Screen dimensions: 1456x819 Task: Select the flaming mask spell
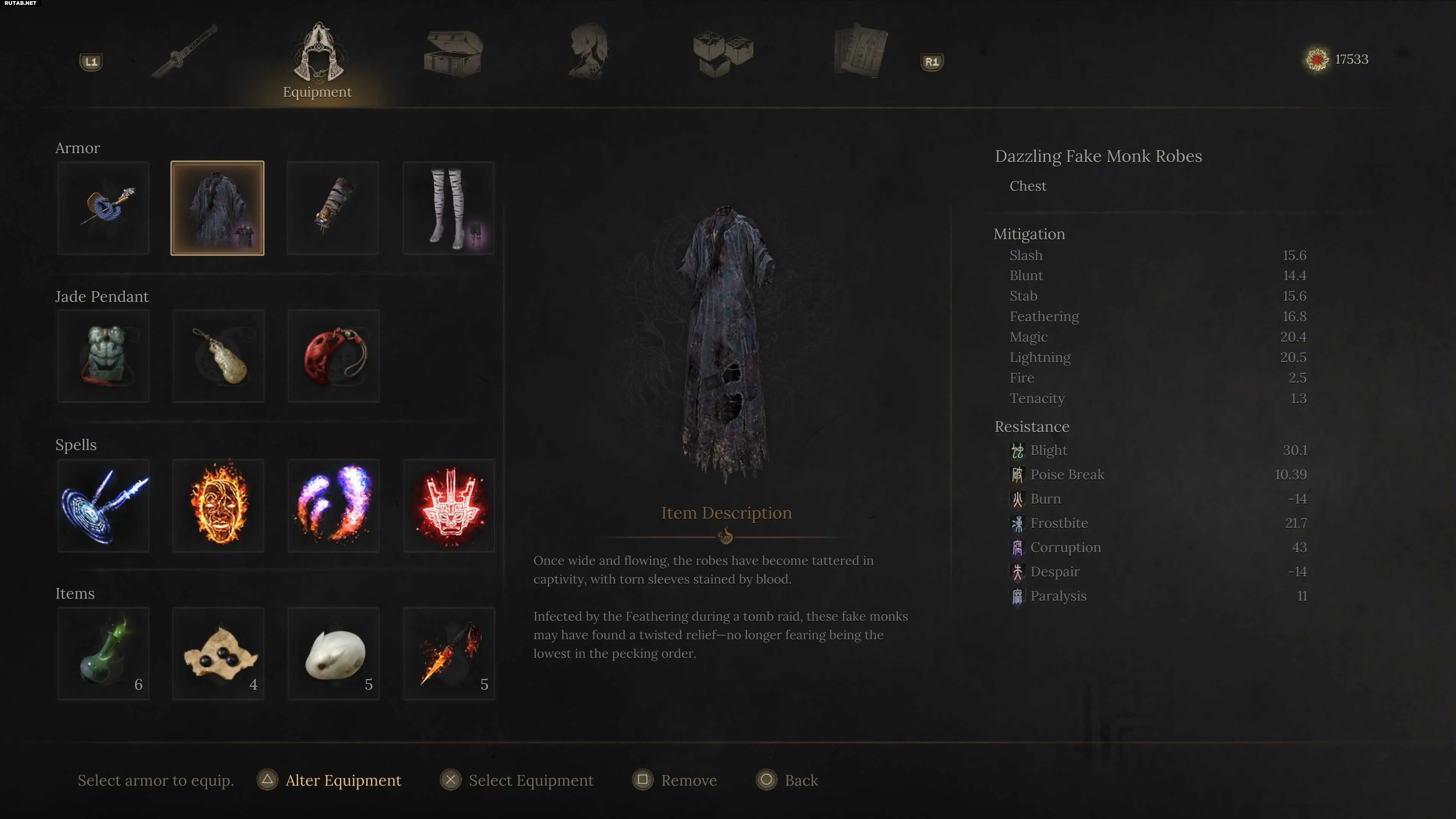(219, 505)
